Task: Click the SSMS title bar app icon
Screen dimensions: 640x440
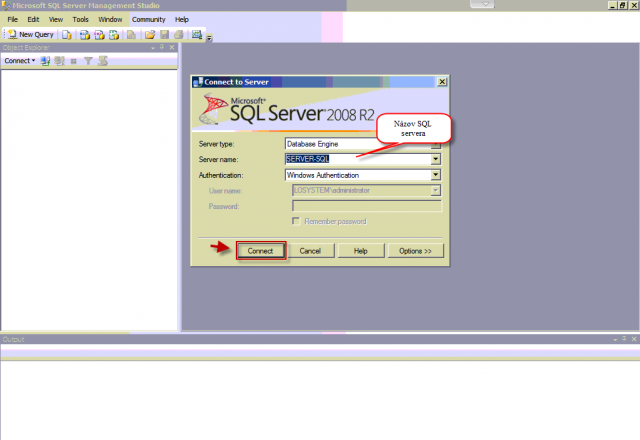Action: pos(6,5)
